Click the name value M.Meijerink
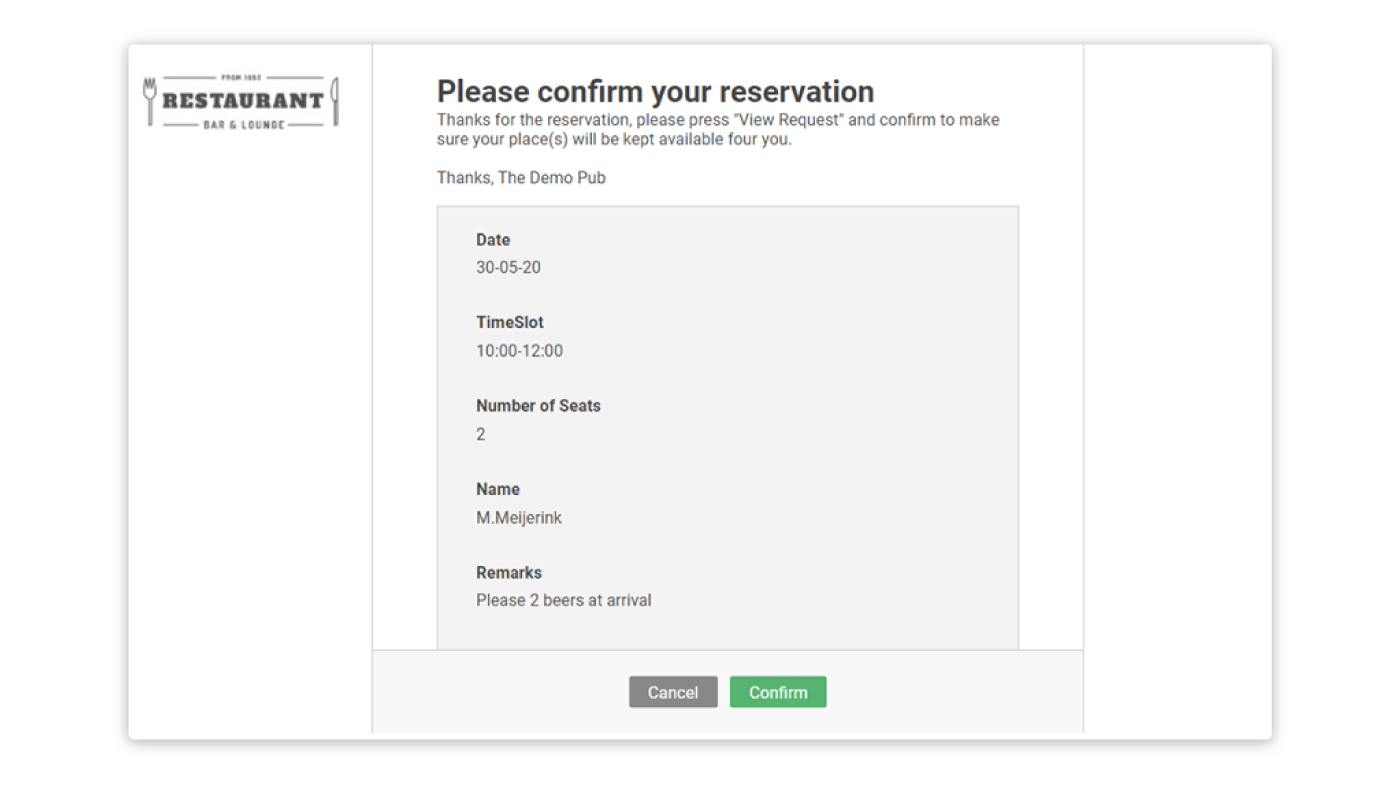The image size is (1400, 788). pyautogui.click(x=519, y=518)
